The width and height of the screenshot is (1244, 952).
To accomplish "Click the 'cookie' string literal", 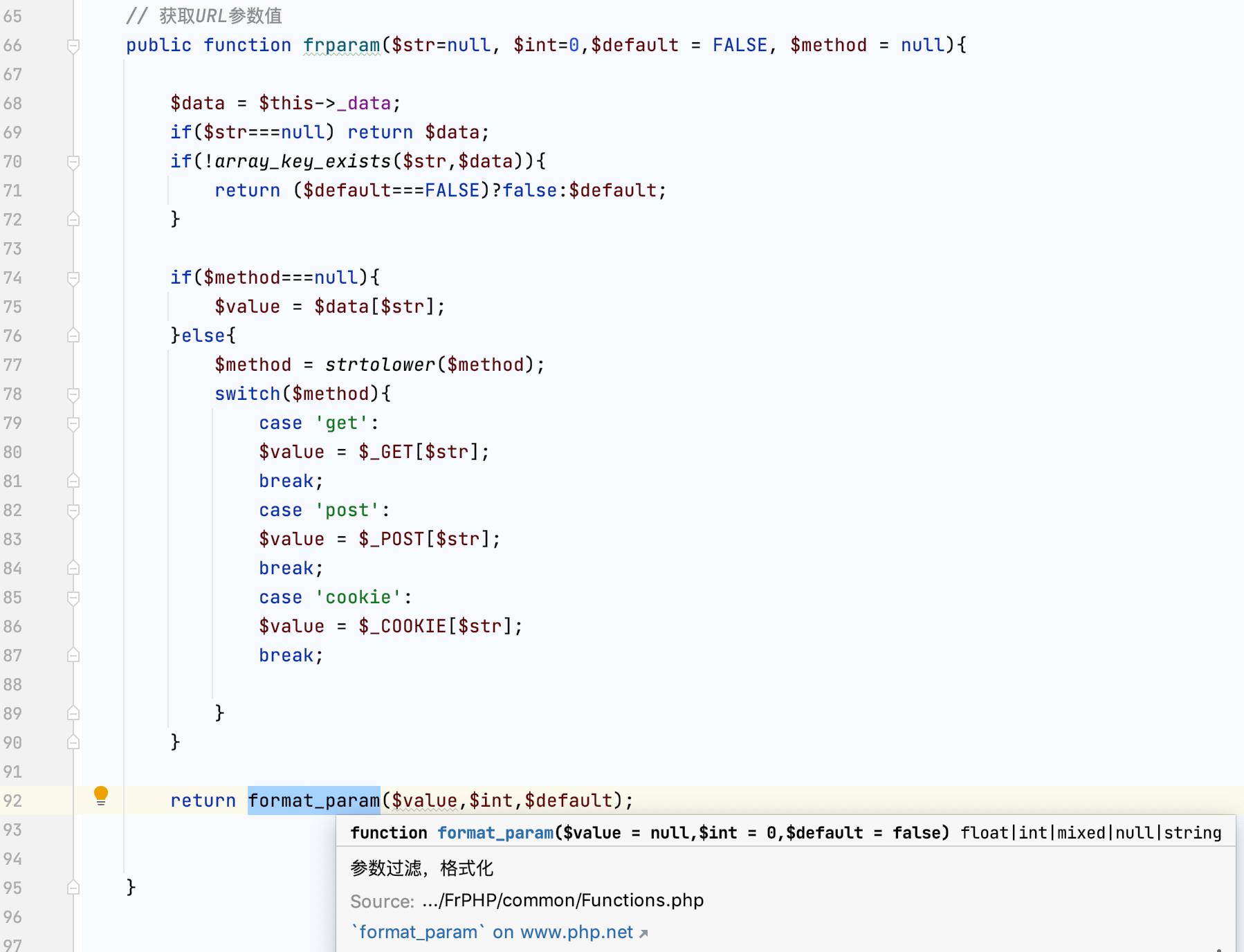I will click(x=358, y=598).
